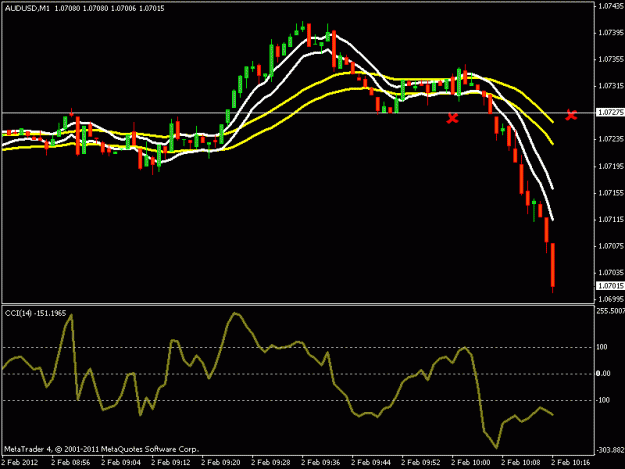The width and height of the screenshot is (625, 469).
Task: Click the CCI scale value -303.882
Action: 610,450
